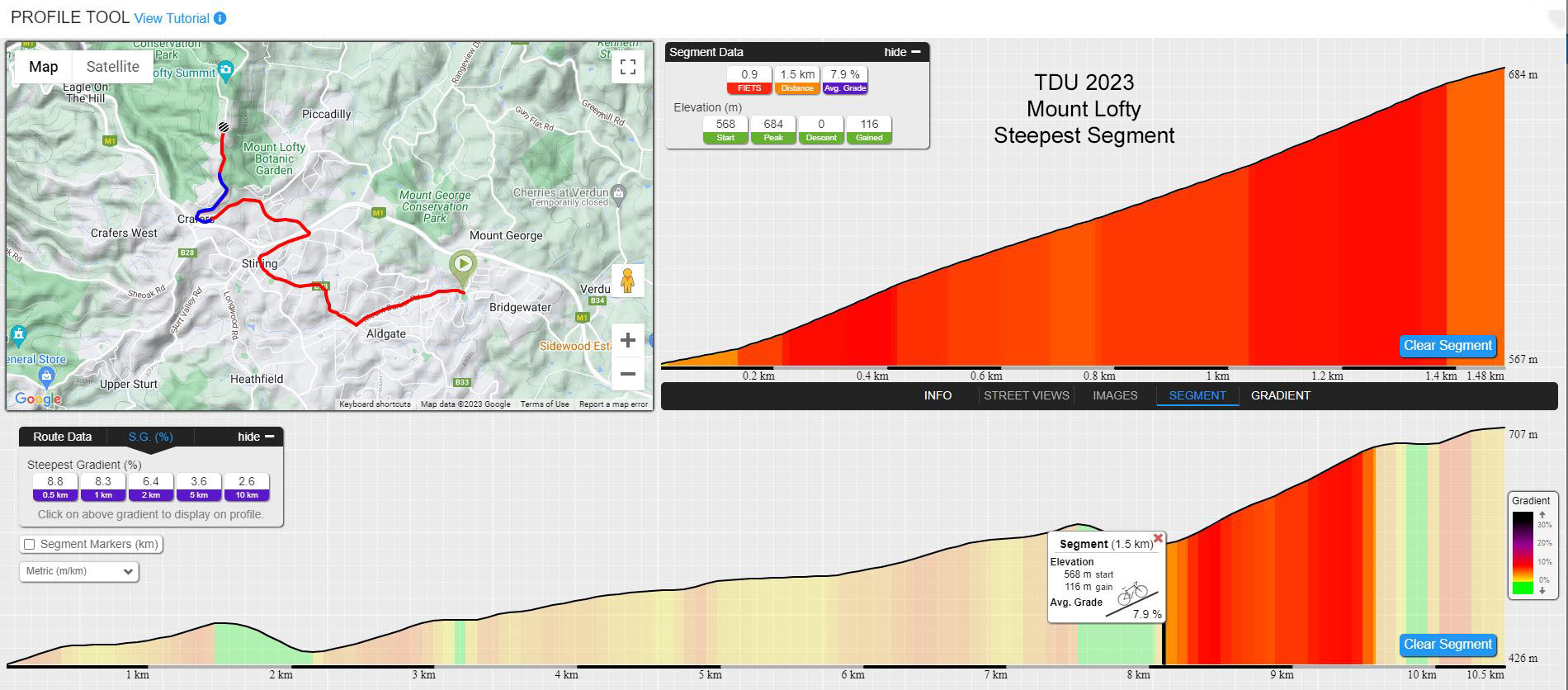
Task: Click the tutorial info icon
Action: (220, 18)
